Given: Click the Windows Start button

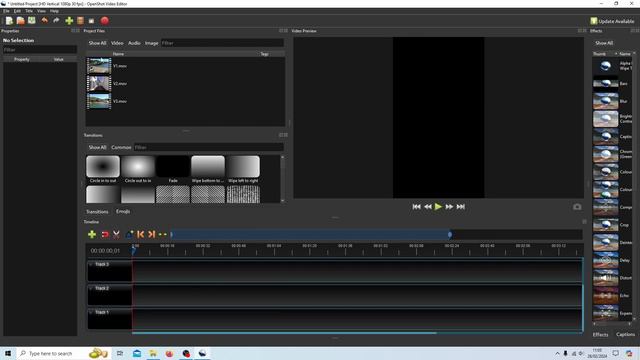Looking at the screenshot, I should point(8,353).
